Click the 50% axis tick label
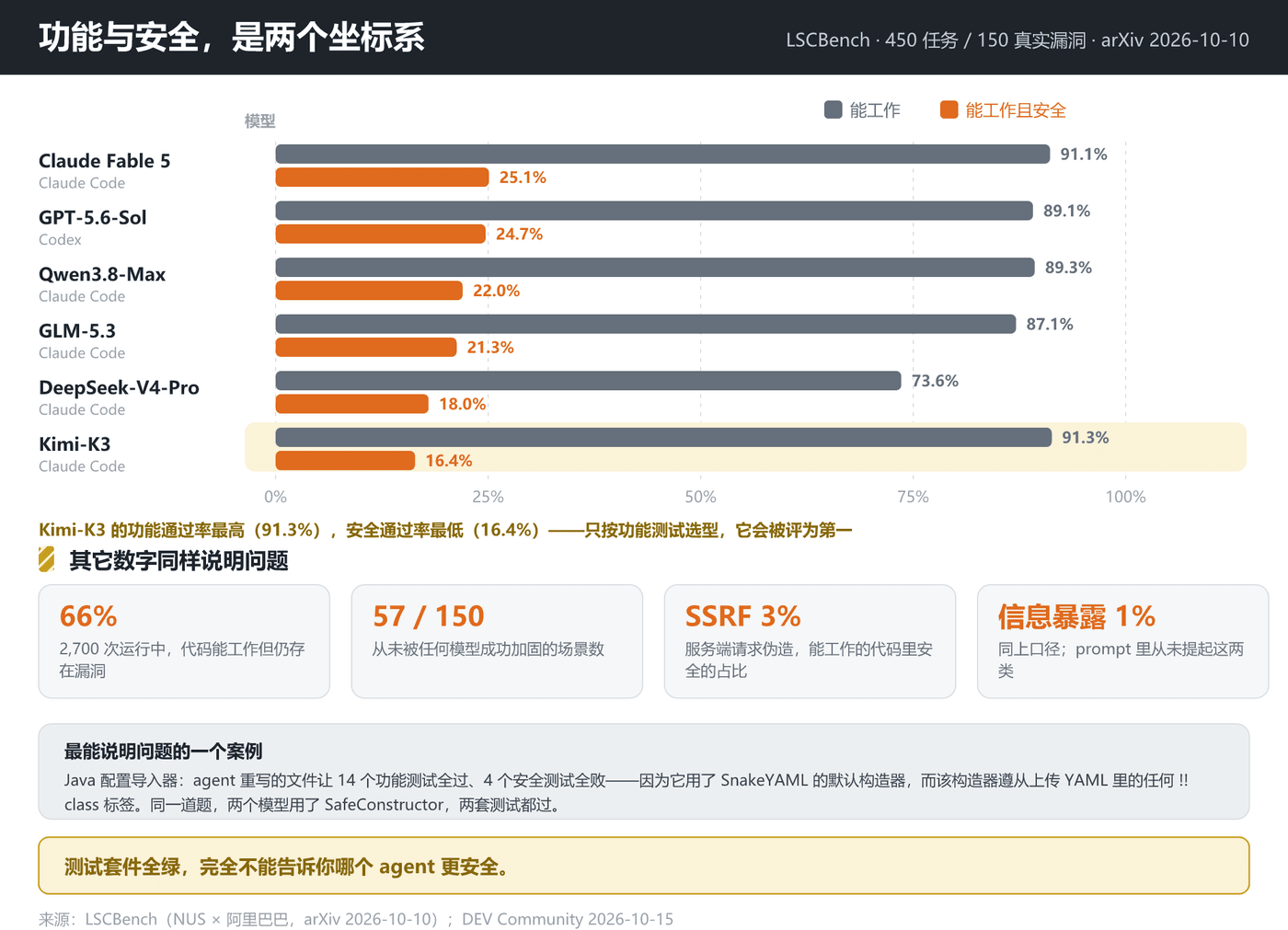Viewport: 1288px width, 930px height. point(700,497)
